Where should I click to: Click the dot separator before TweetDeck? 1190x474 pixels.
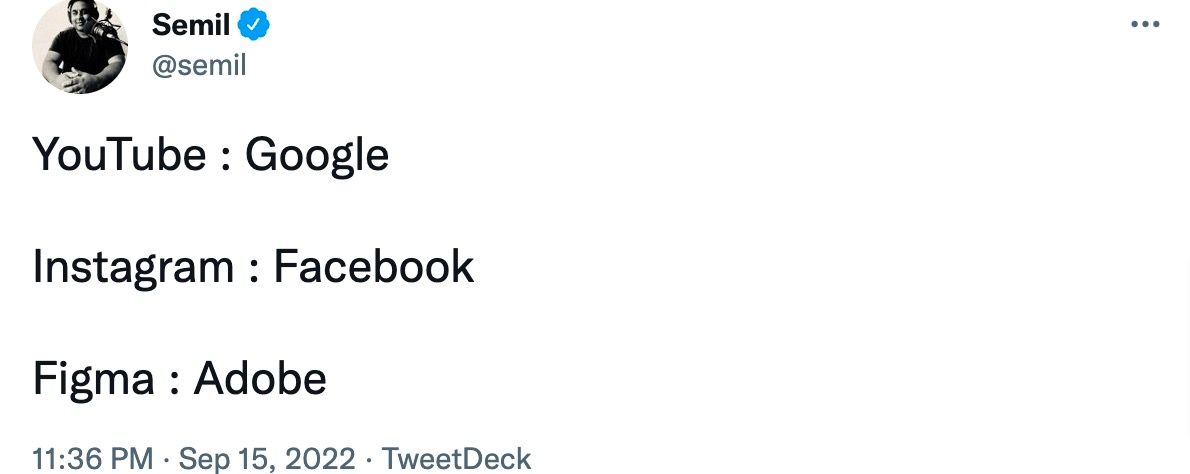[368, 460]
